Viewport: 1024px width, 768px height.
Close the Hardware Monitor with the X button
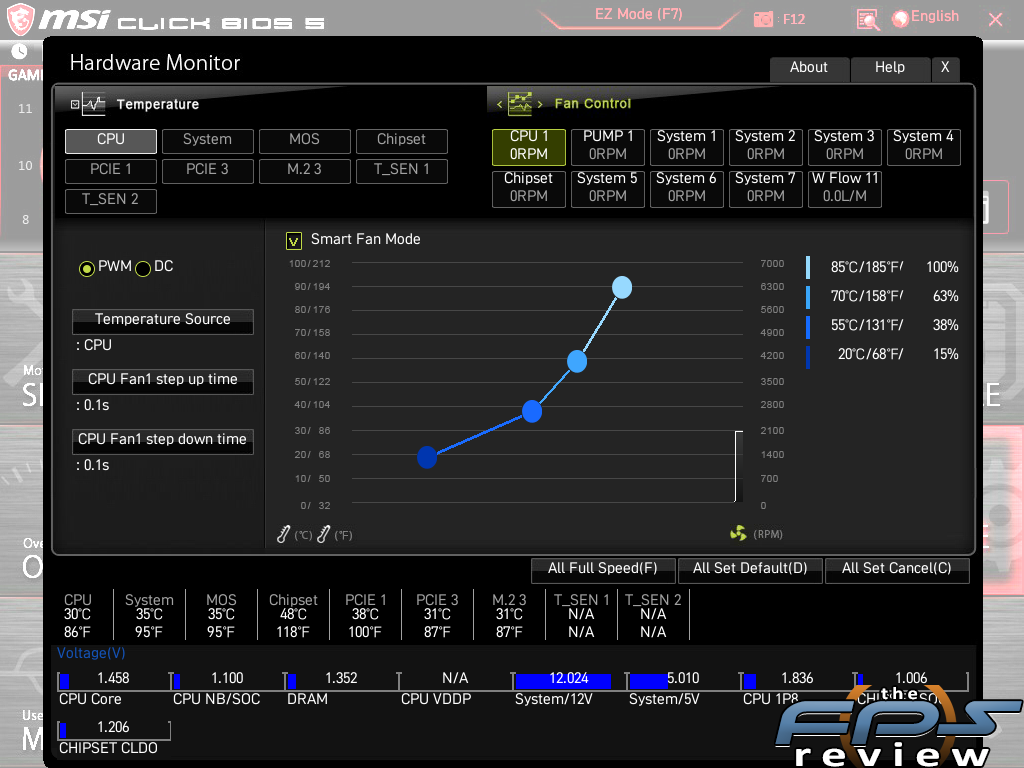click(x=945, y=69)
